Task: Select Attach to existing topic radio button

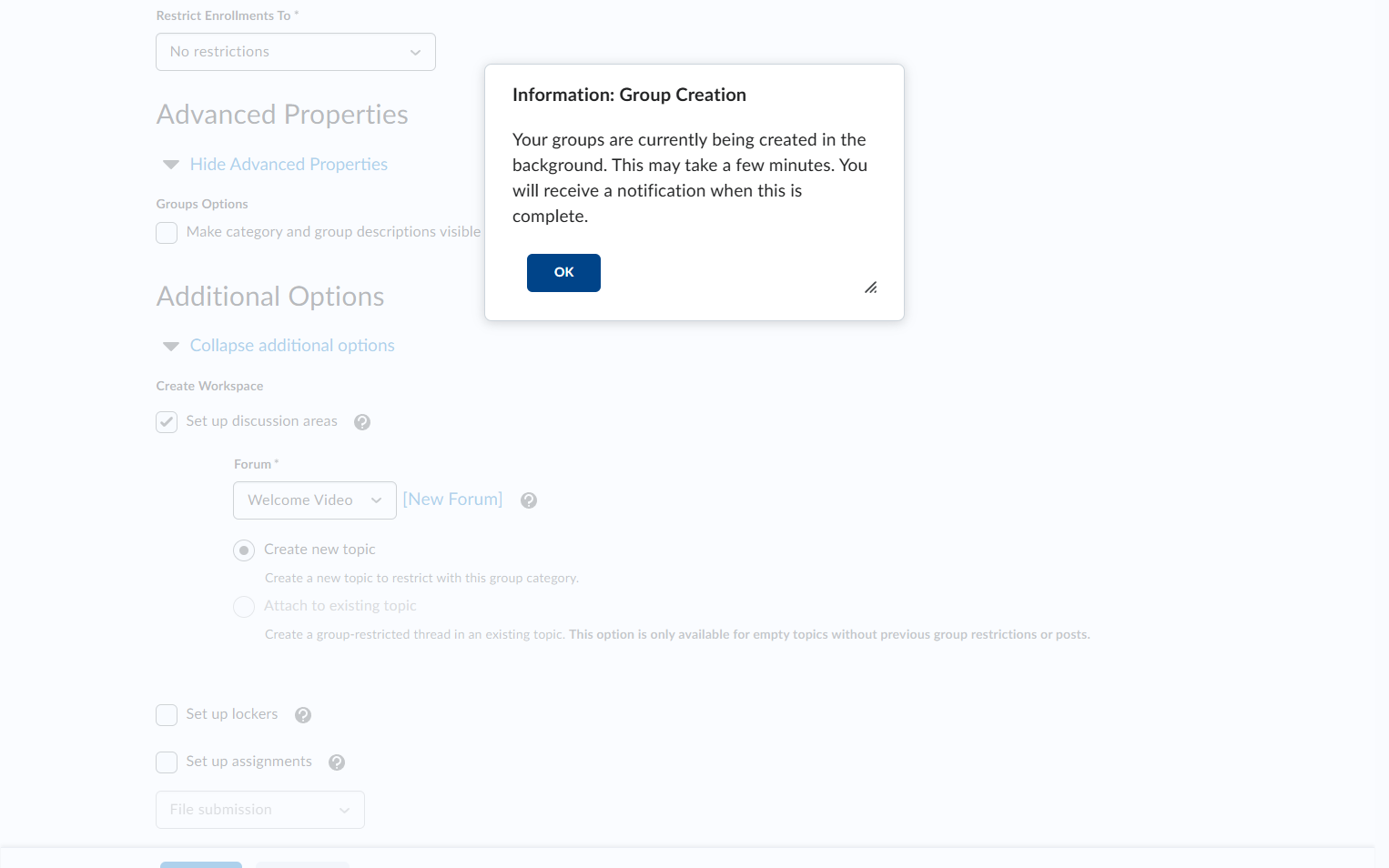Action: tap(244, 607)
